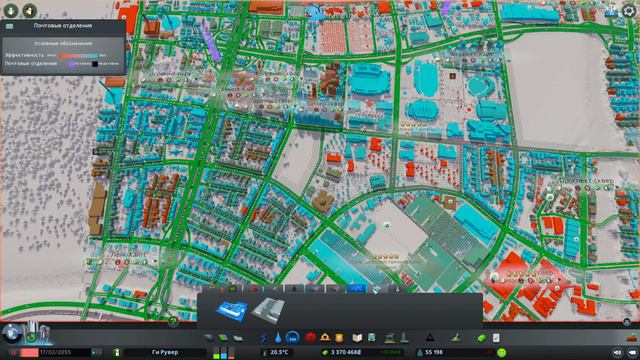Click the green Milestones progress circle icon
Viewport: 640px width, 360px height.
31,338
